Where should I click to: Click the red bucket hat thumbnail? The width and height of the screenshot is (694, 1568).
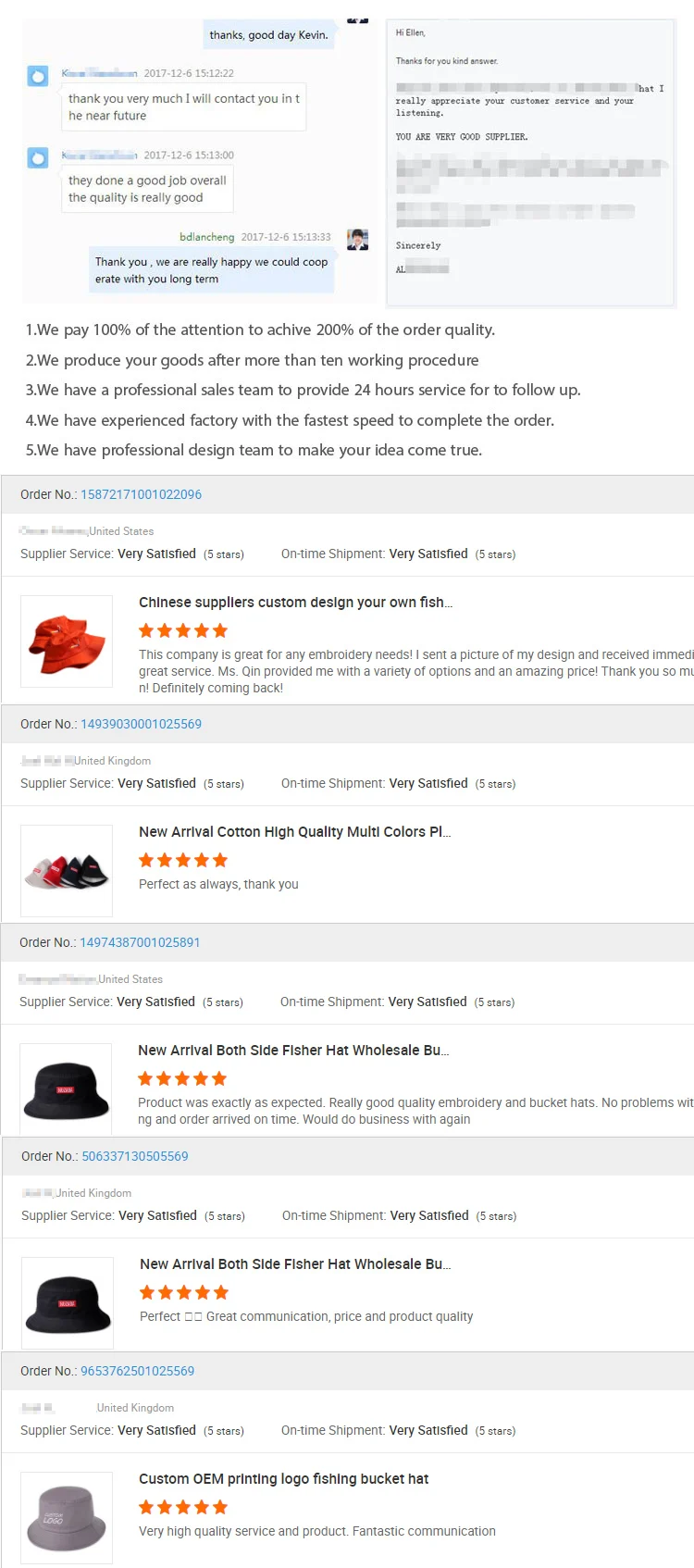pyautogui.click(x=67, y=641)
